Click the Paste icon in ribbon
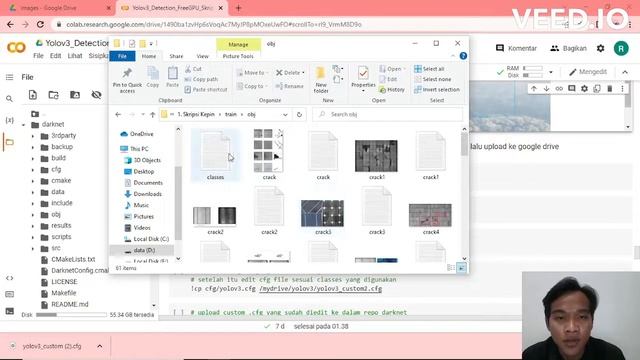The height and width of the screenshot is (360, 640). [173, 73]
